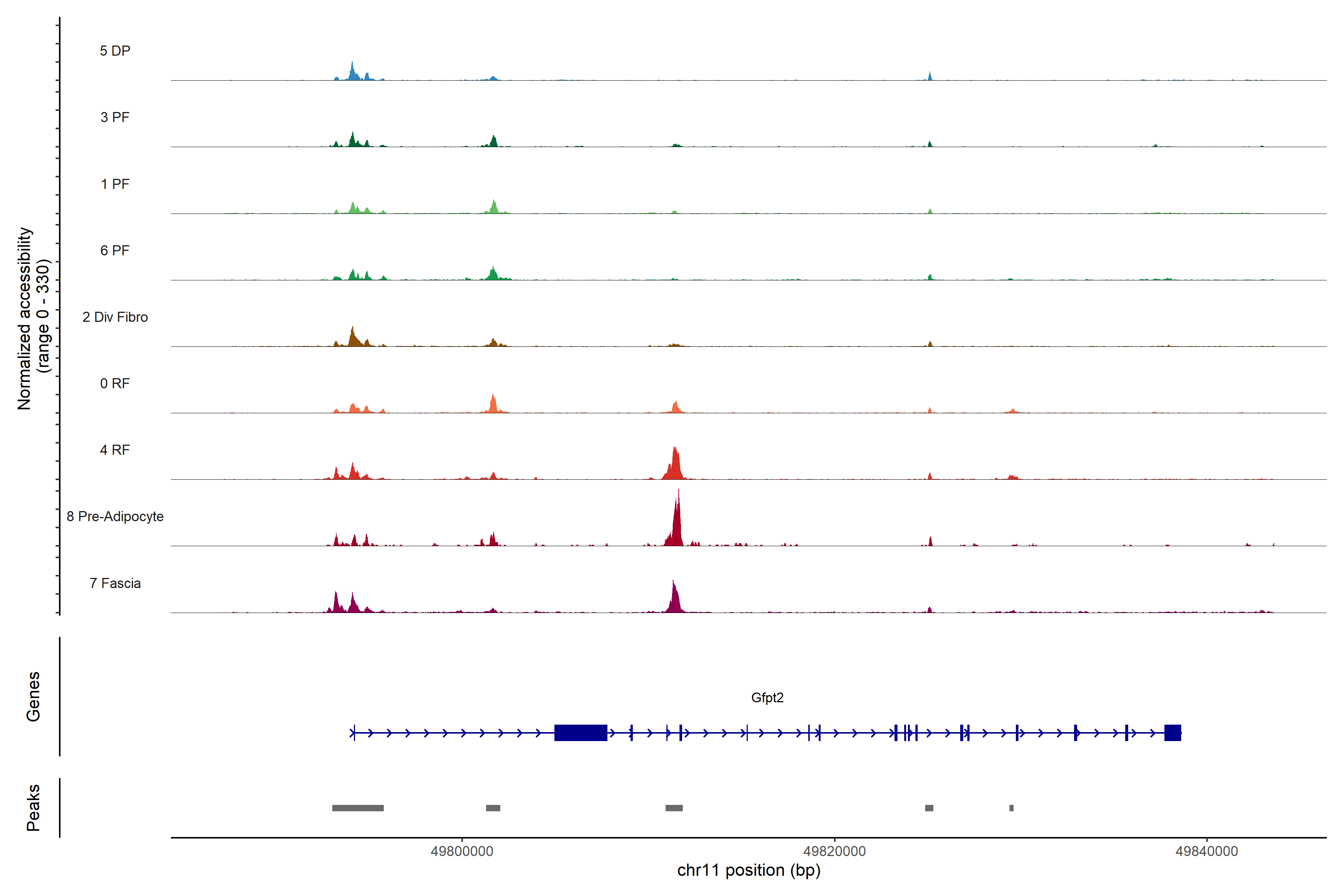This screenshot has width=1344, height=896.
Task: Click the 5 DP track label
Action: pos(115,51)
